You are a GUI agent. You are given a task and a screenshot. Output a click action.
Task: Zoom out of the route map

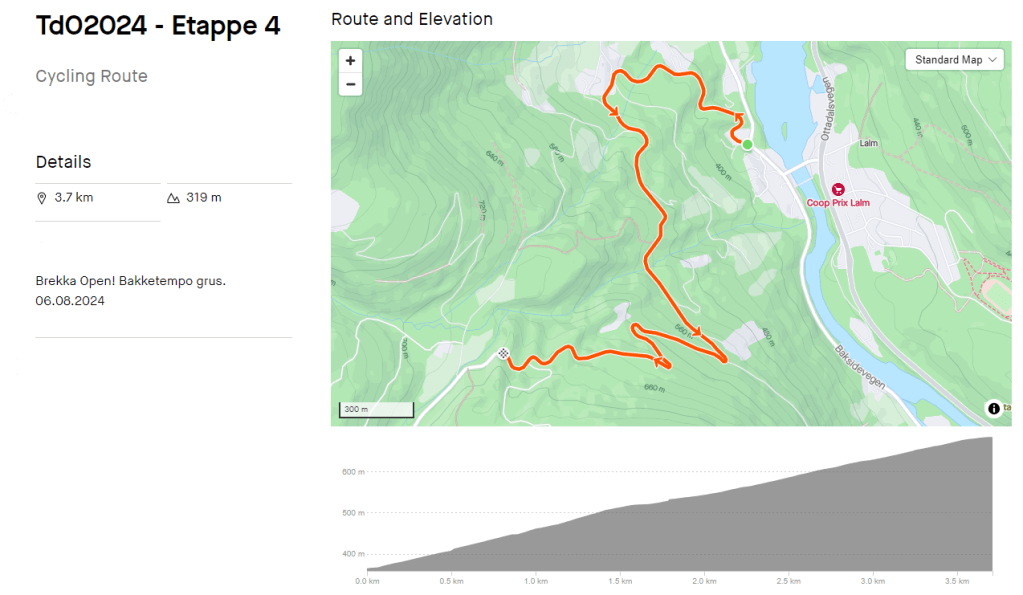click(x=350, y=84)
